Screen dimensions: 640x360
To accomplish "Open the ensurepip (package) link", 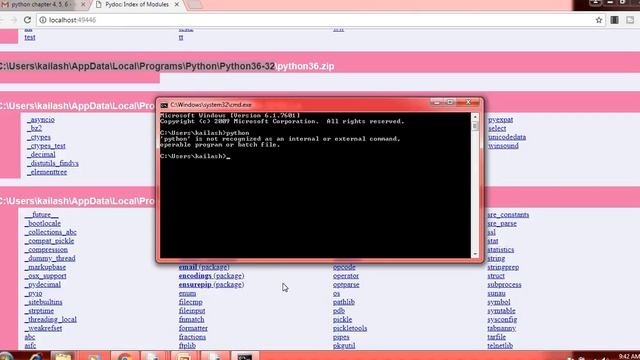I will point(211,284).
